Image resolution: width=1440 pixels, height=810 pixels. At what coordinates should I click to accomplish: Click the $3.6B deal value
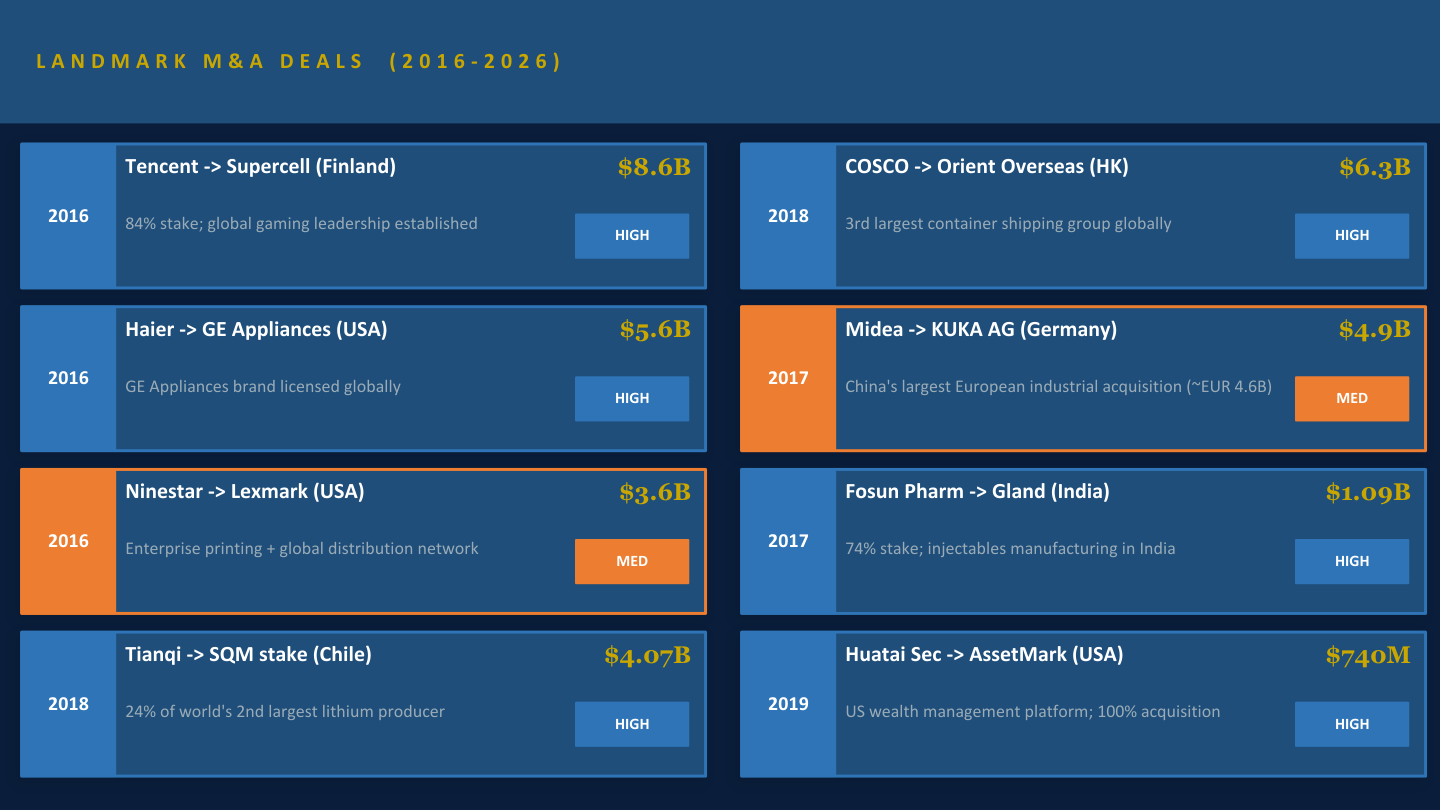click(x=654, y=492)
